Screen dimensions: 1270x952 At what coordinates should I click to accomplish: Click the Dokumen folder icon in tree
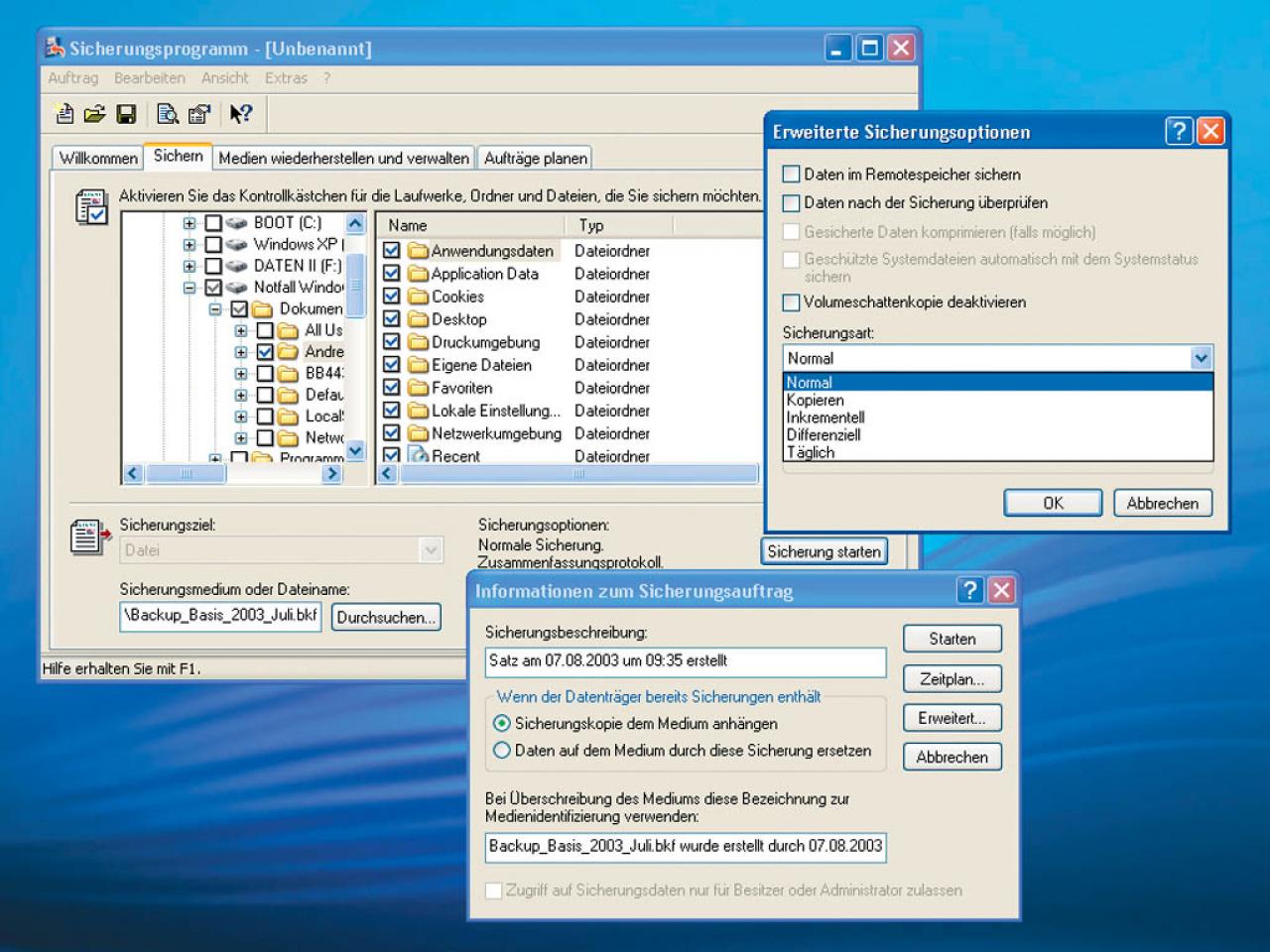click(x=262, y=309)
